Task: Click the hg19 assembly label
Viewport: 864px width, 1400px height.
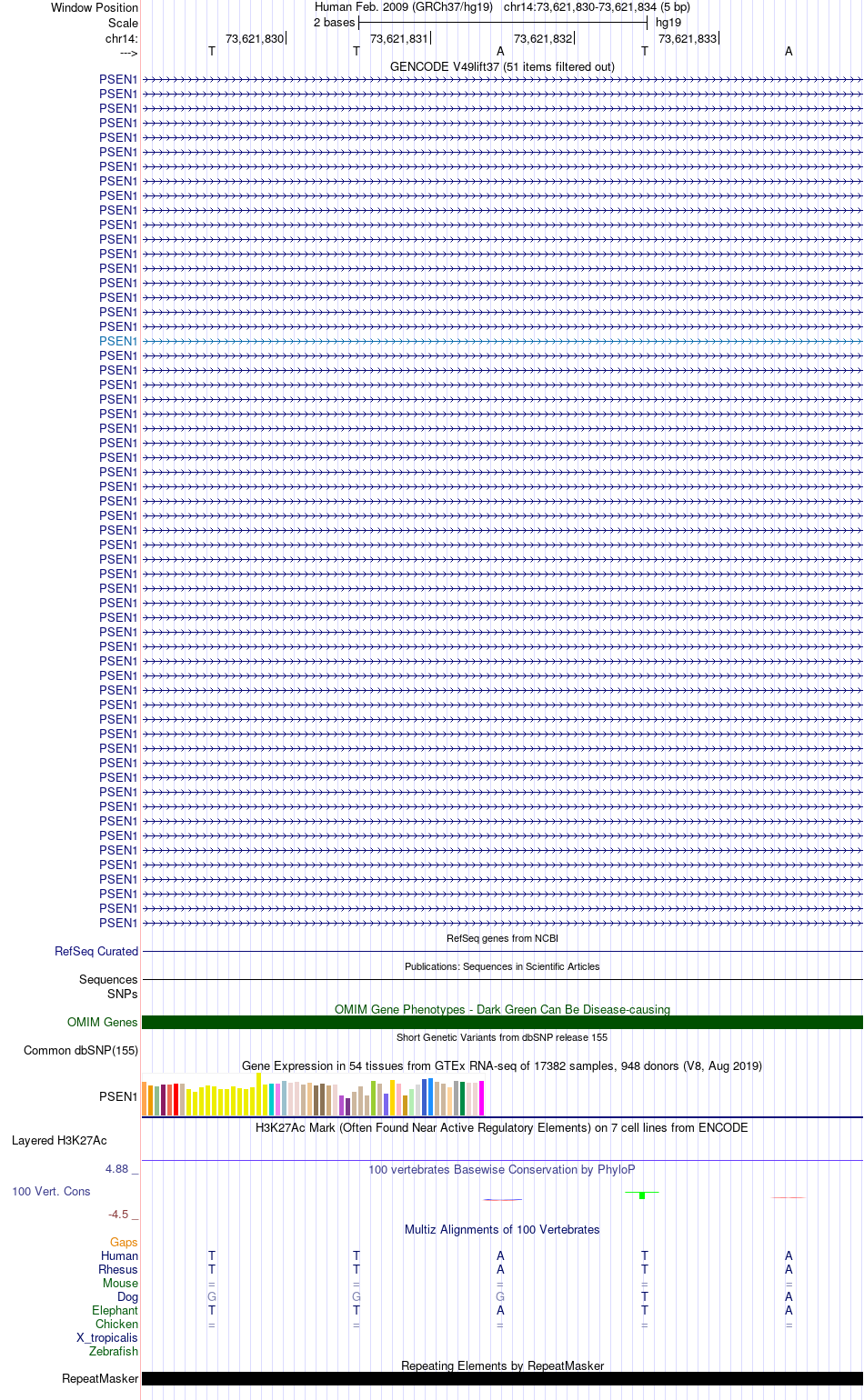Action: [x=668, y=22]
